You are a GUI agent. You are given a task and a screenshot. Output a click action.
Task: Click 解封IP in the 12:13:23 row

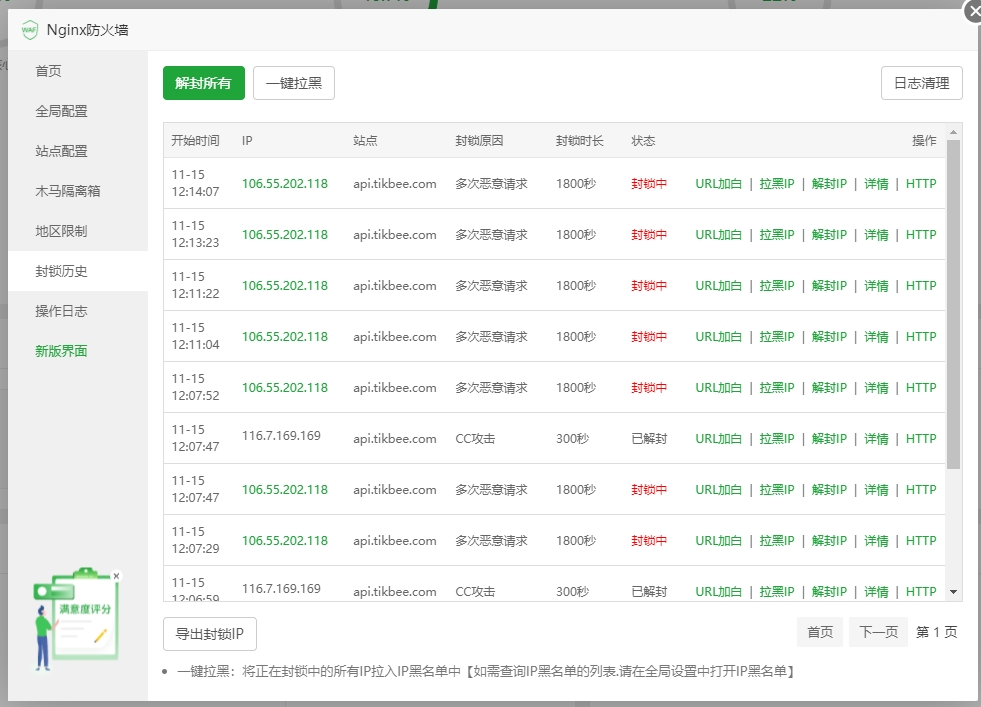[x=829, y=235]
